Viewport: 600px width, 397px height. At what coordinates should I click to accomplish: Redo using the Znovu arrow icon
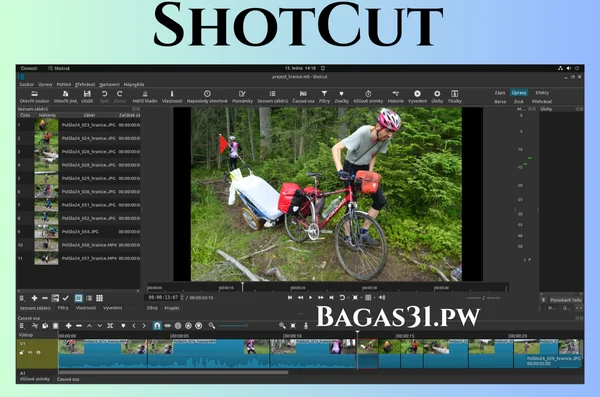click(x=120, y=94)
